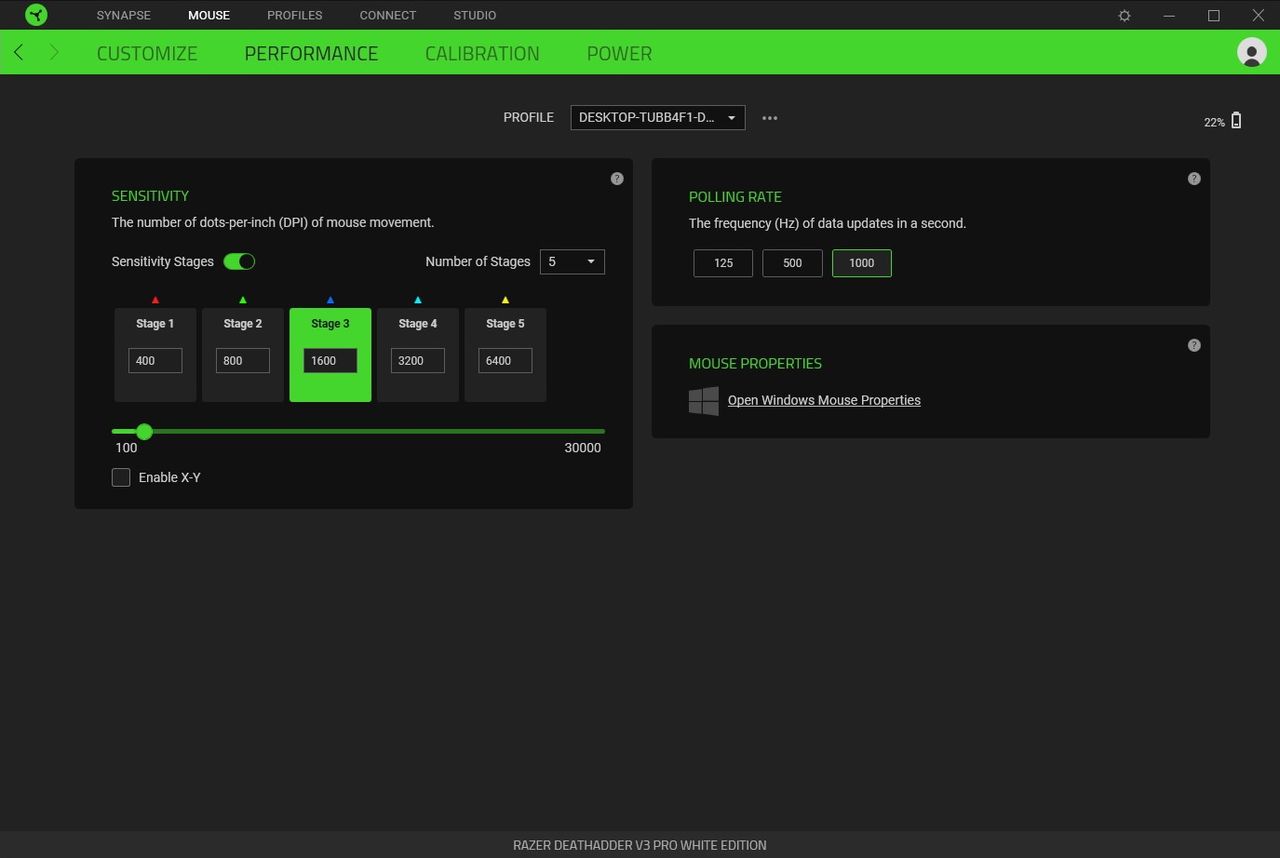Click the DPI slider handle
This screenshot has height=858, width=1280.
pyautogui.click(x=144, y=431)
